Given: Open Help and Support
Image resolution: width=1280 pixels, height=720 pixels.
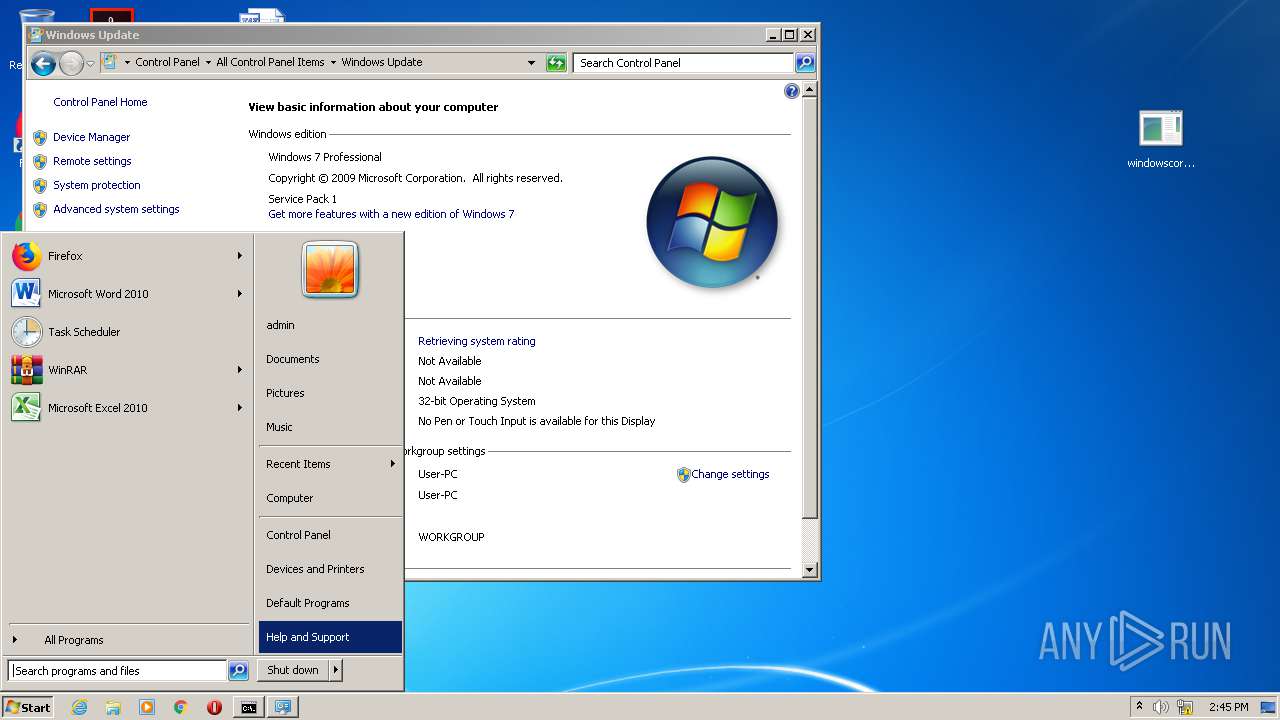Looking at the screenshot, I should (330, 637).
